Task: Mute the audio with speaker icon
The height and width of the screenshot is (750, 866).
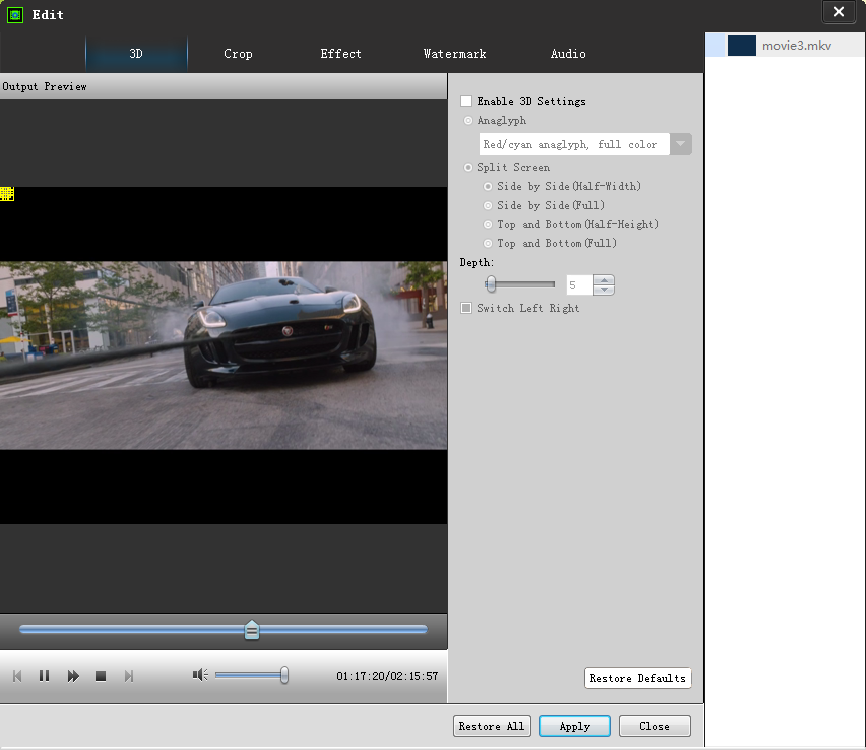Action: pyautogui.click(x=200, y=675)
